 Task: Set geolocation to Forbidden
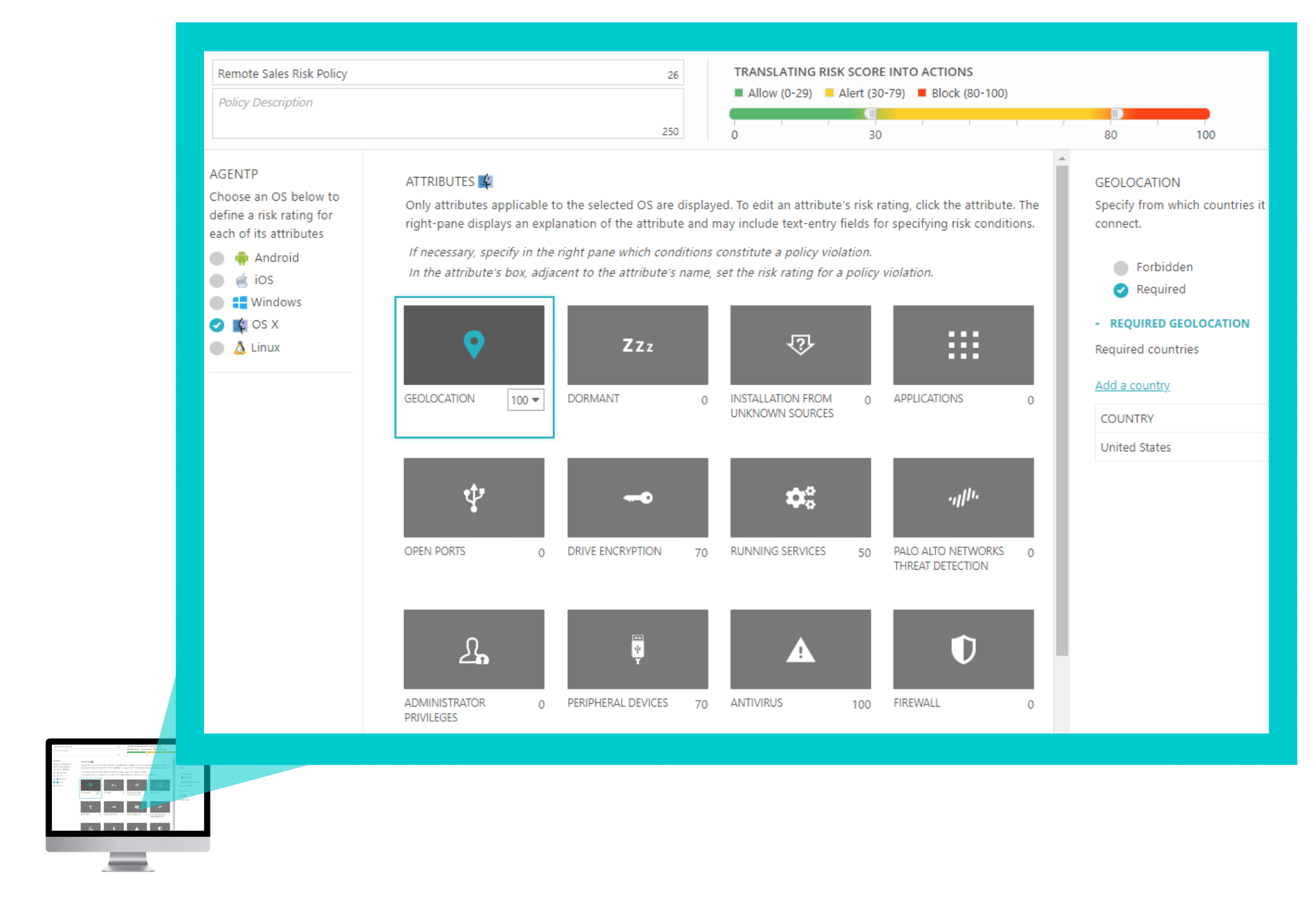point(1120,267)
